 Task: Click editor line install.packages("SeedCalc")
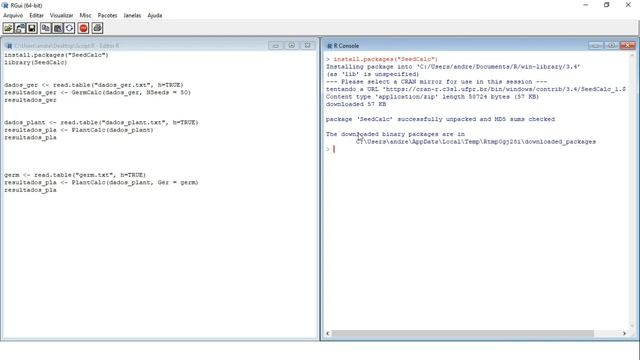click(56, 55)
